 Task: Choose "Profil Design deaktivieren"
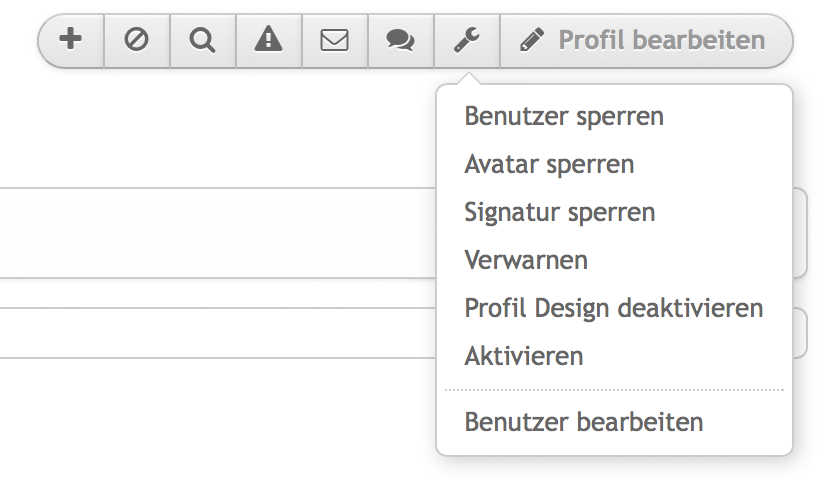(x=613, y=308)
